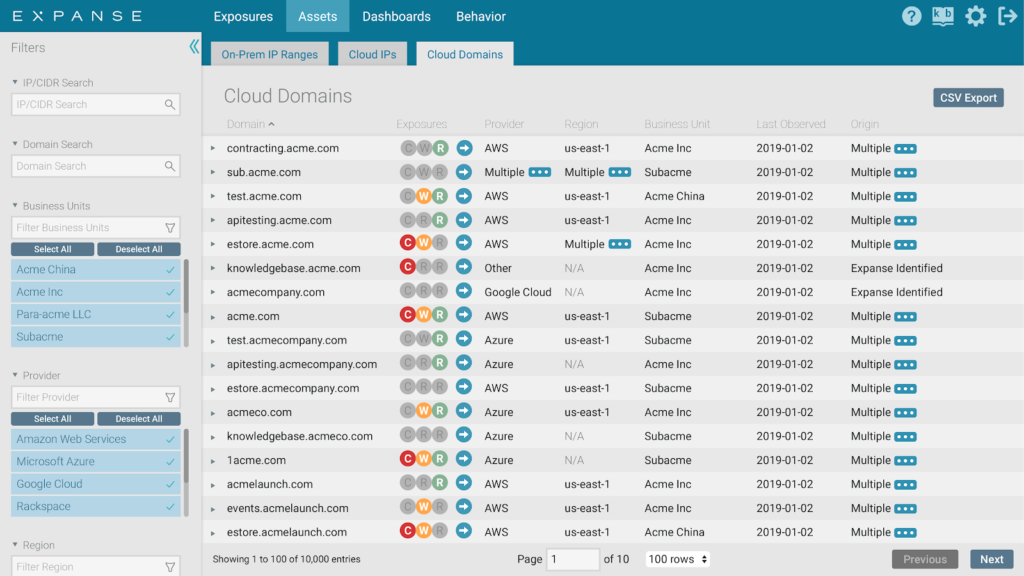This screenshot has width=1024, height=576.
Task: Click Deselect All under Provider
Action: click(x=138, y=419)
